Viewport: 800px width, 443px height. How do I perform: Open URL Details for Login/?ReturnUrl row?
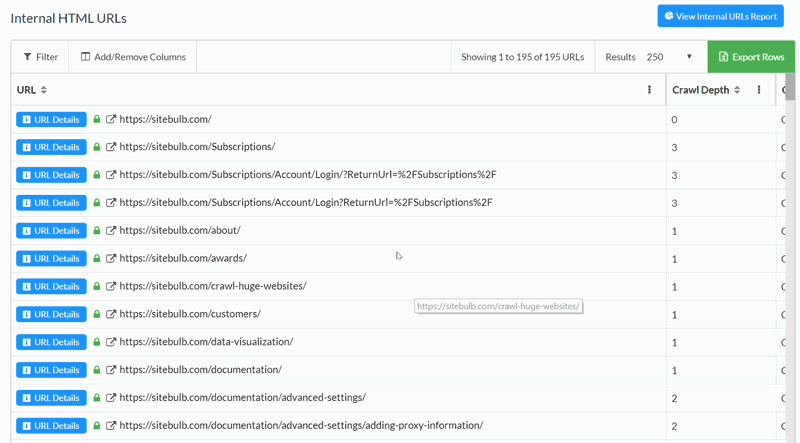(51, 175)
